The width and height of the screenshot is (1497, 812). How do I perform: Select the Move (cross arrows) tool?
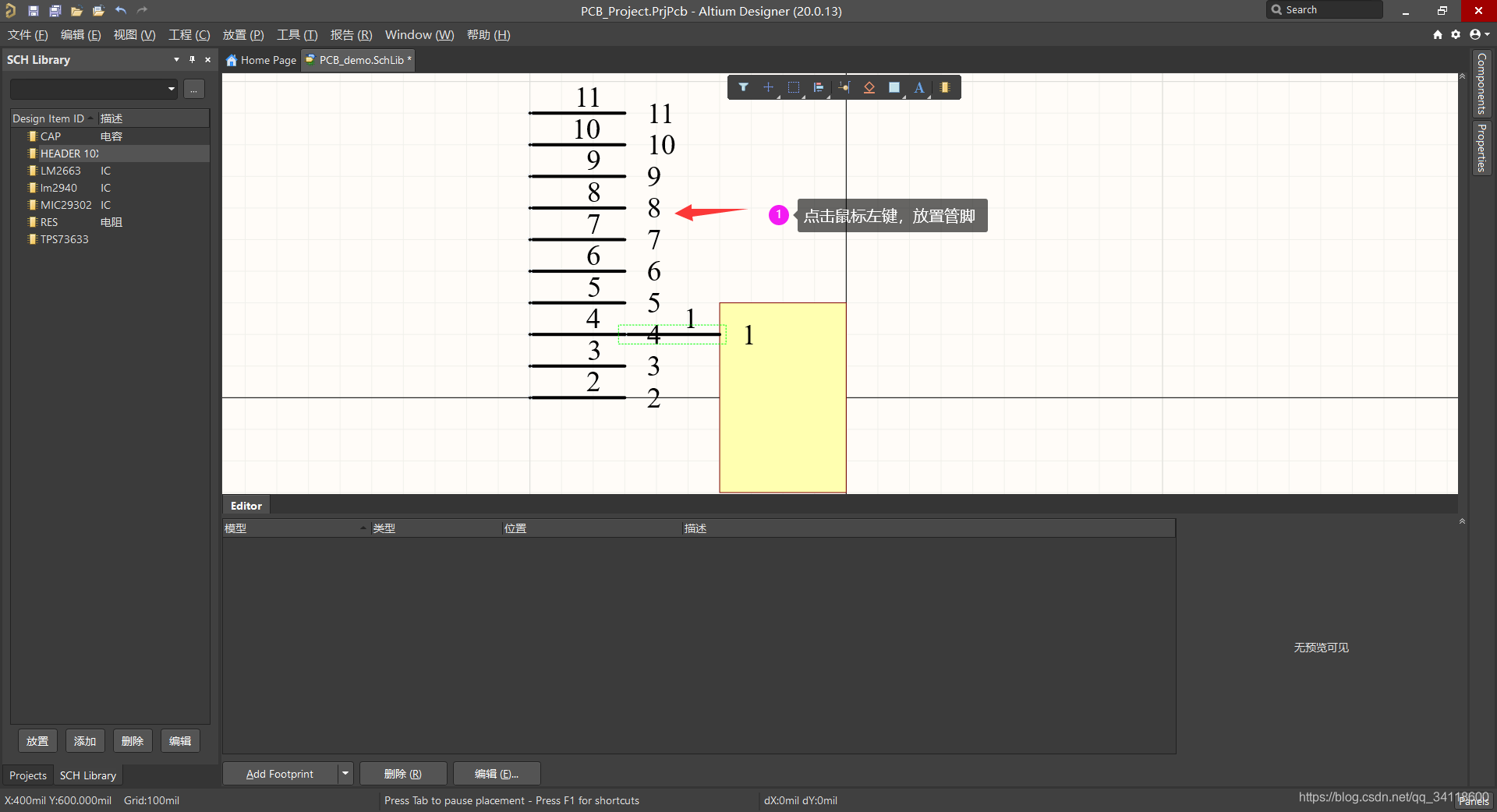(769, 87)
